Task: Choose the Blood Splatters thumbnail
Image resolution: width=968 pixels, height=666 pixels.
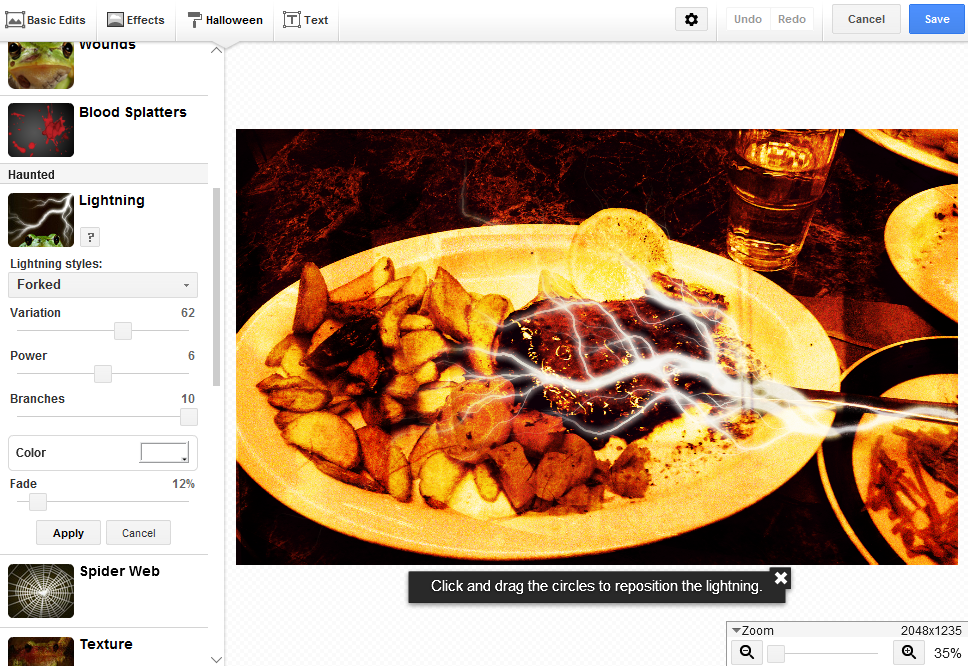Action: pos(41,130)
